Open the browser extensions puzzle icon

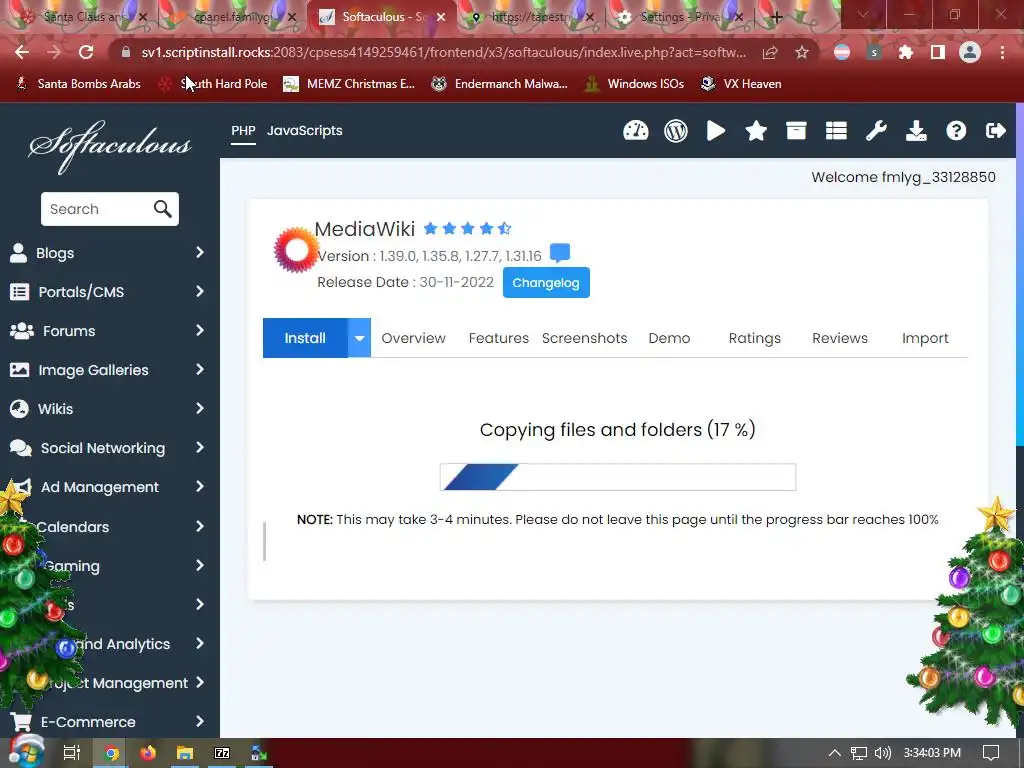coord(906,52)
